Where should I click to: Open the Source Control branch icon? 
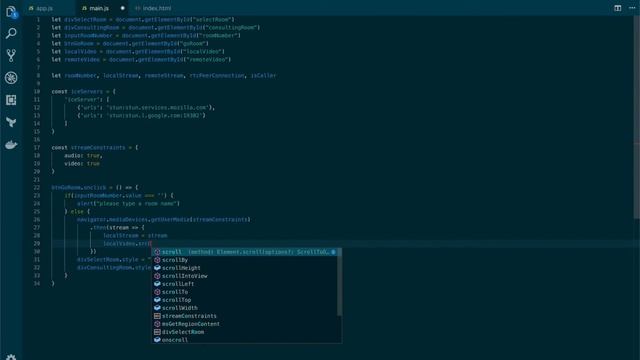tap(11, 56)
